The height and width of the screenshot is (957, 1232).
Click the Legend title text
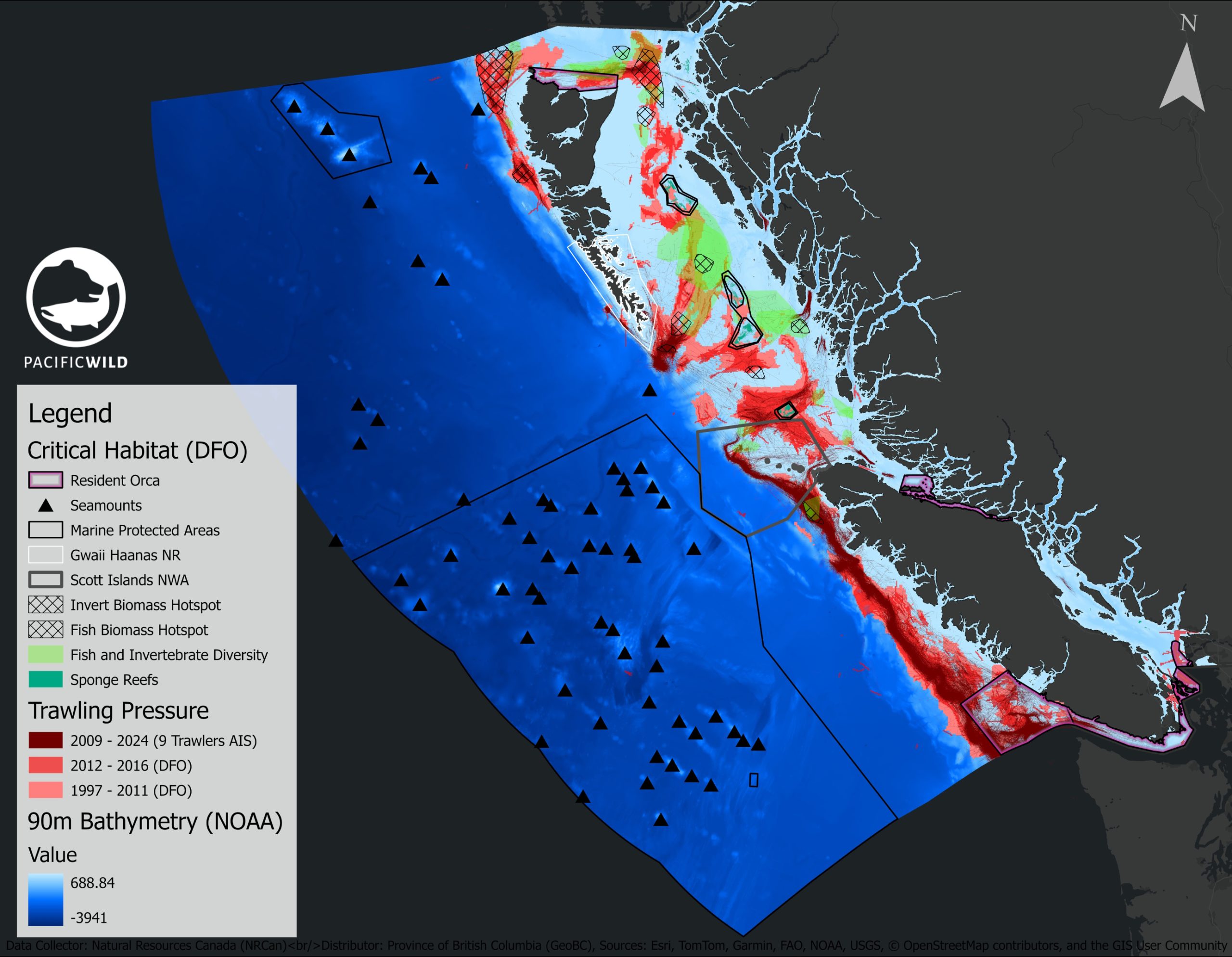pyautogui.click(x=70, y=414)
